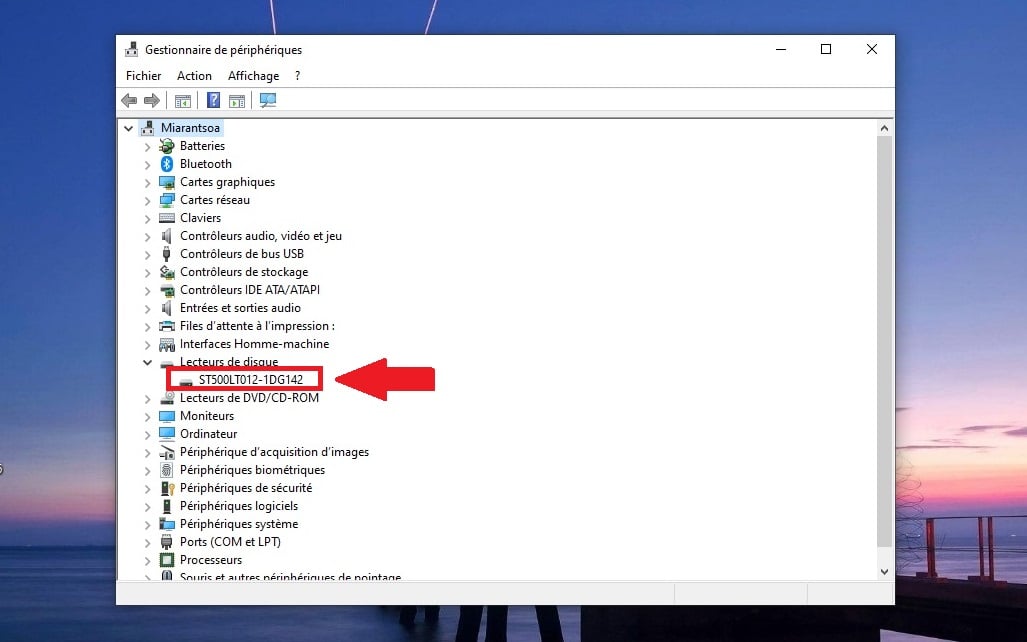Open the Action menu
Screen dimensions: 1027x642
coord(194,75)
